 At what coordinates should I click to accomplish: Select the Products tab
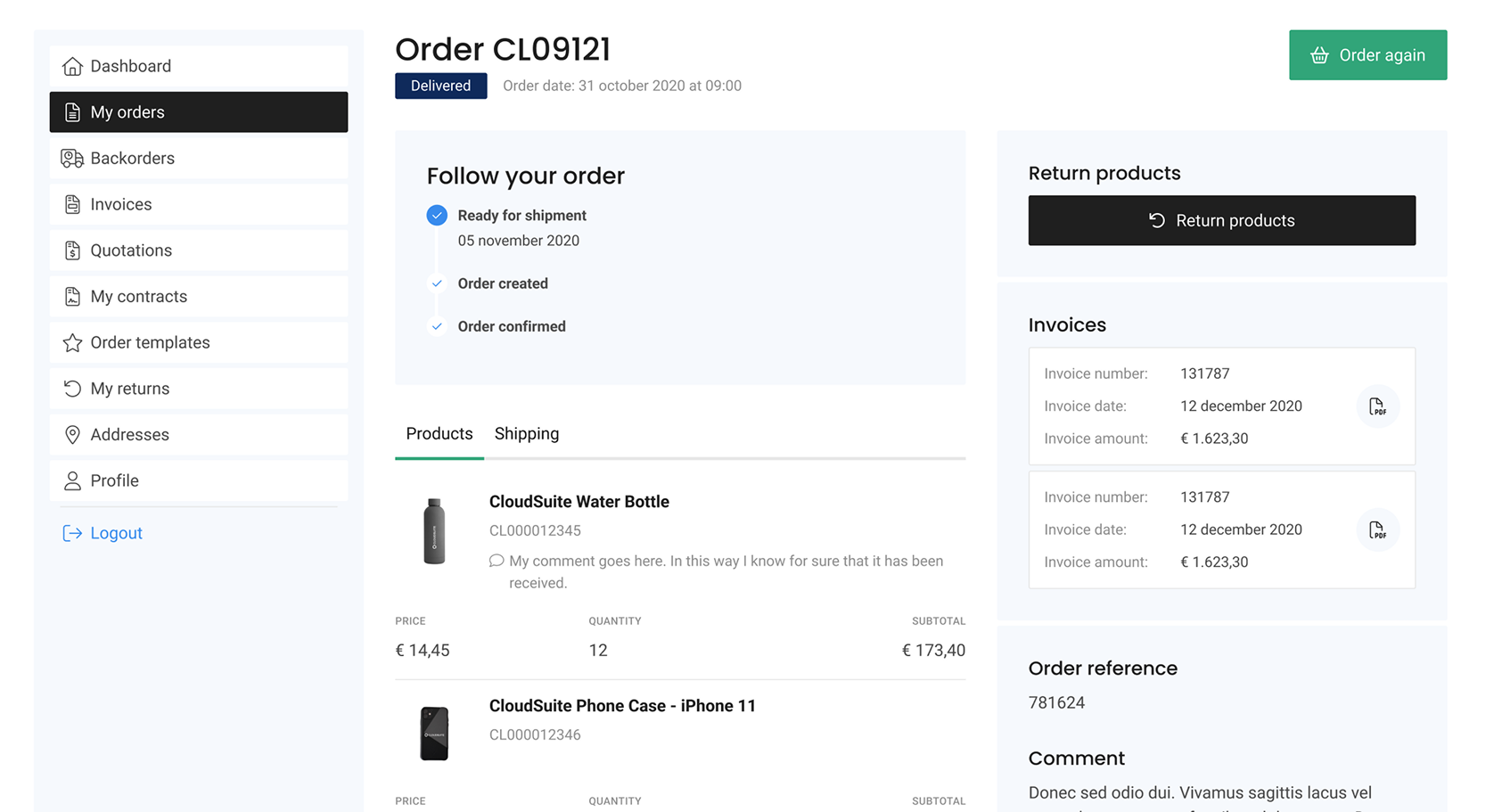[x=439, y=434]
